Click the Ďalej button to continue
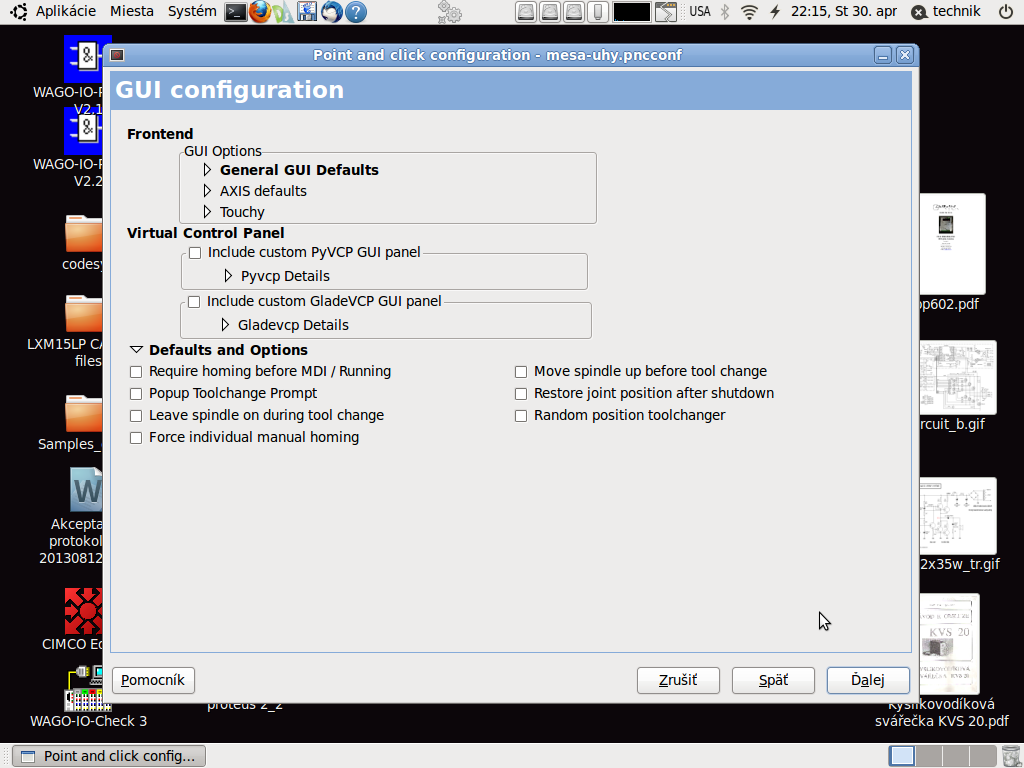 pyautogui.click(x=867, y=680)
